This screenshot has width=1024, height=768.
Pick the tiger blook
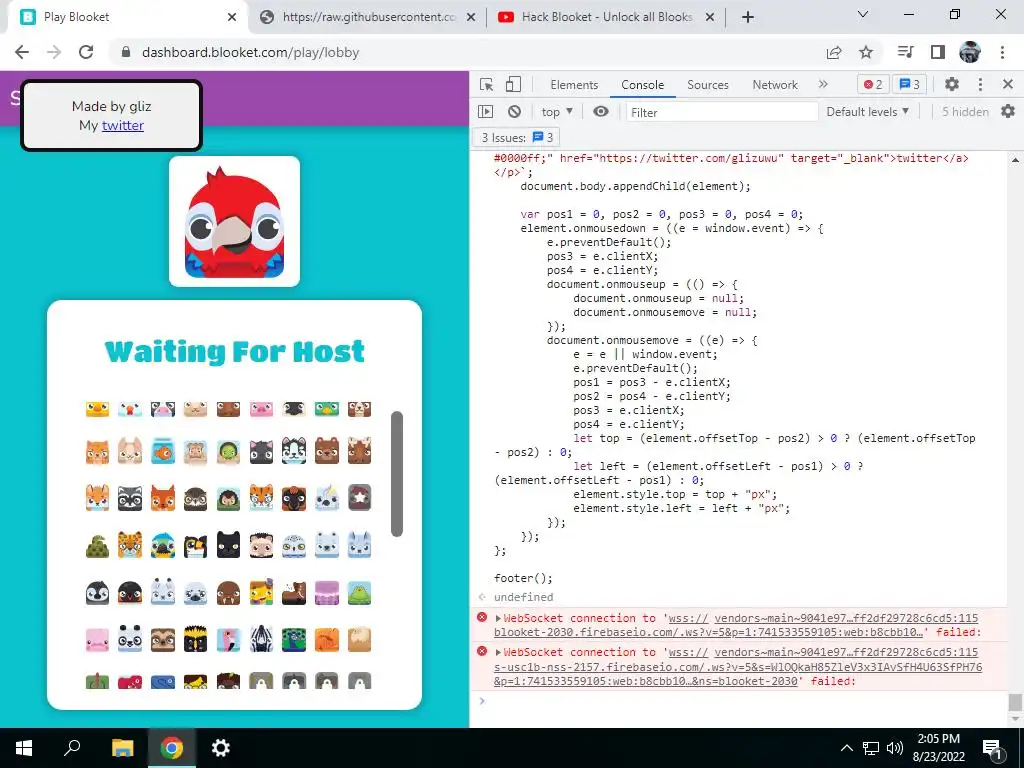pos(261,498)
